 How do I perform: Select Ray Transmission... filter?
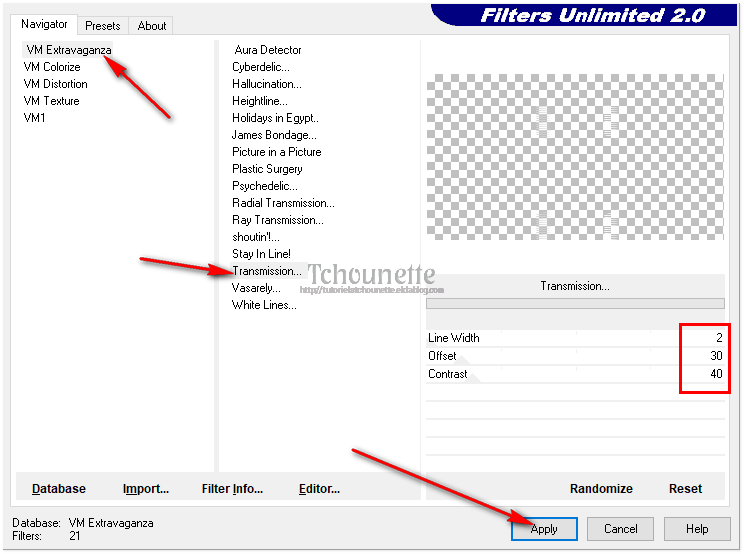(x=277, y=220)
